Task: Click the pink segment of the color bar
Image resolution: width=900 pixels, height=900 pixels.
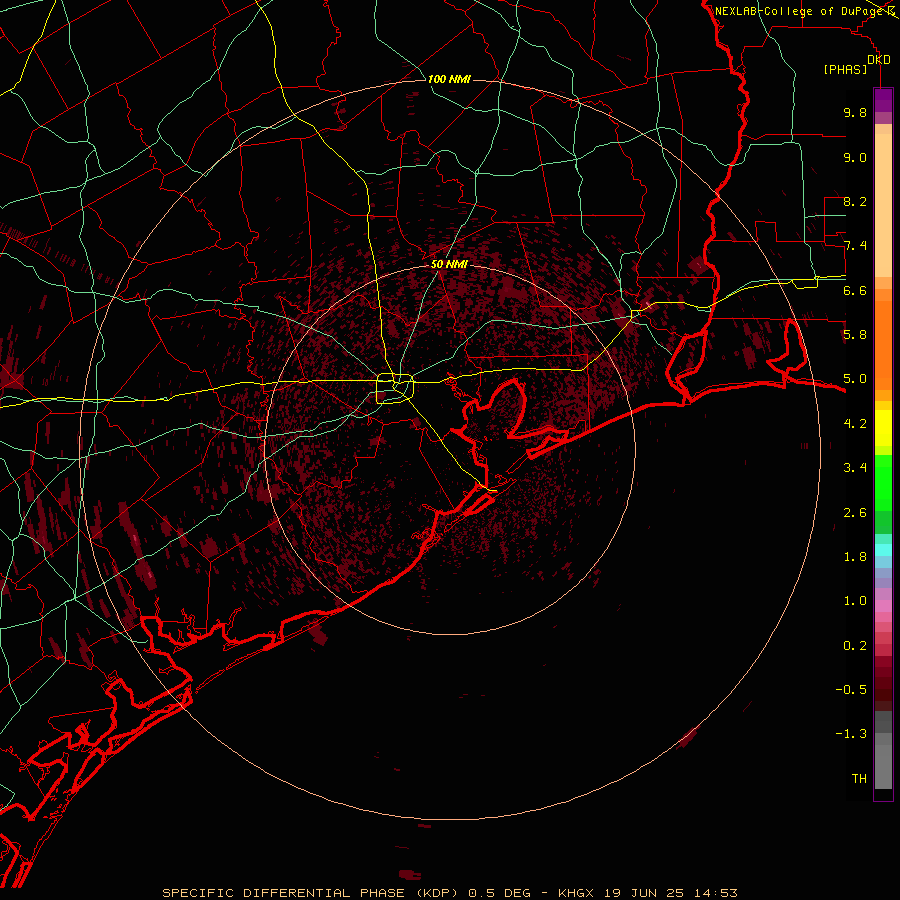Action: (883, 606)
